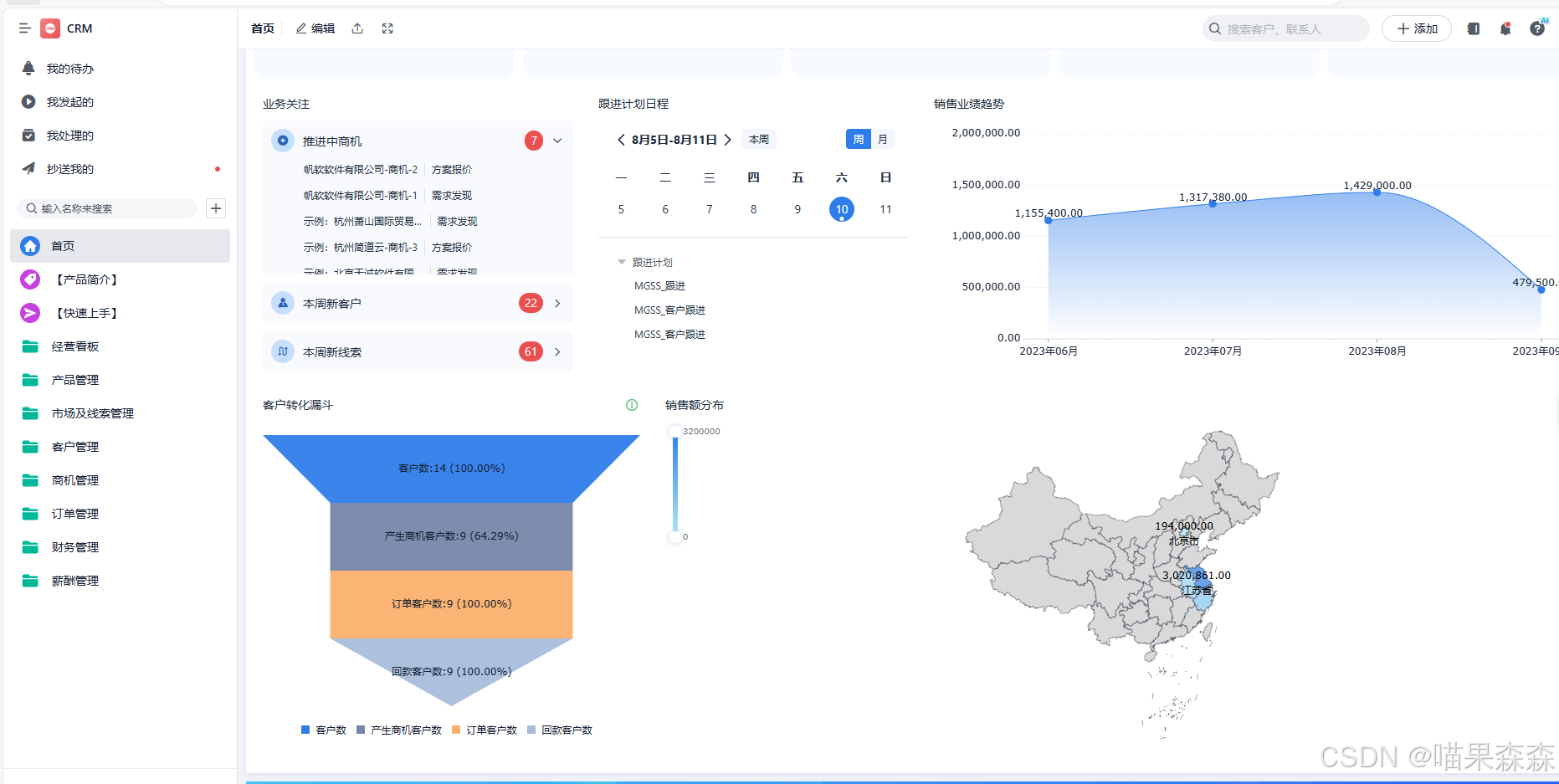Click the 本周新线索 icon
Screen dimensions: 1559x784
283,351
